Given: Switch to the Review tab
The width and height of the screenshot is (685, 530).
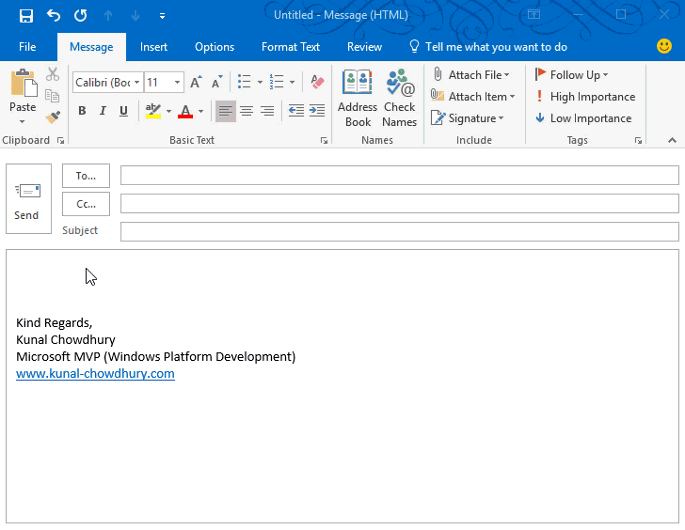Looking at the screenshot, I should pyautogui.click(x=364, y=47).
